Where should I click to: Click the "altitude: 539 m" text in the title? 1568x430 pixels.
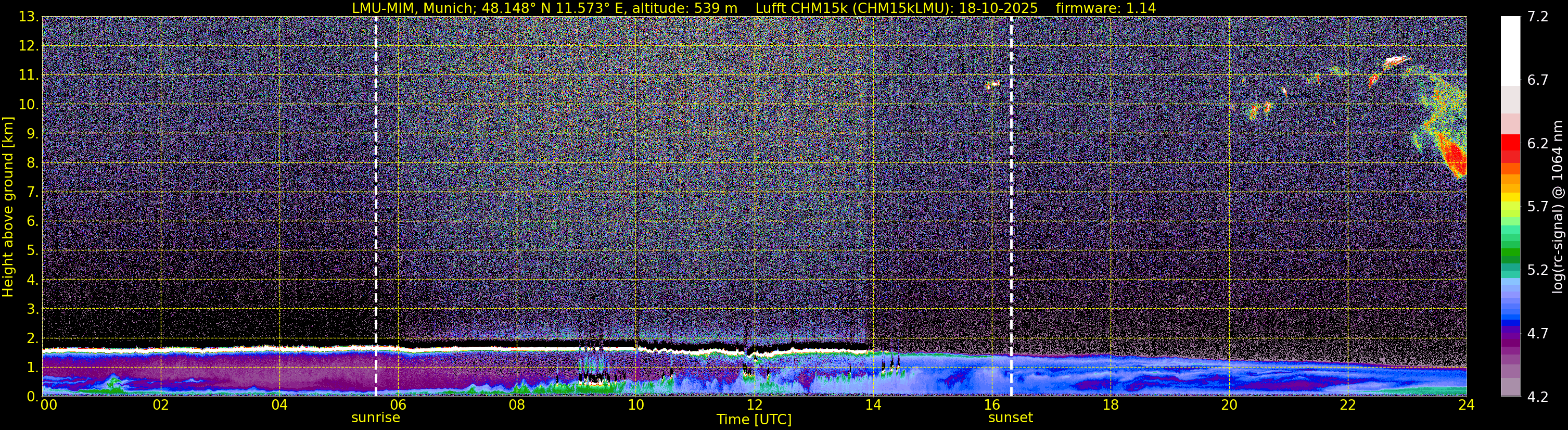click(685, 8)
